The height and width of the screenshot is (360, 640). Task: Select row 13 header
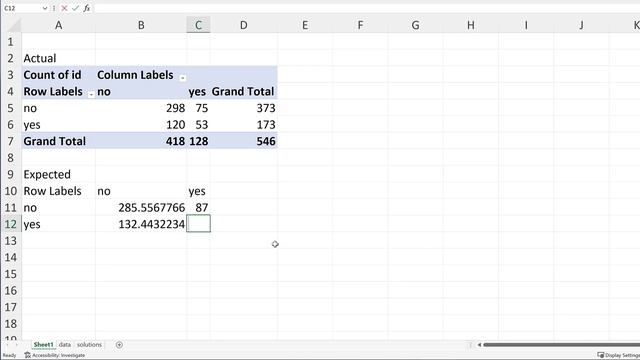[11, 241]
